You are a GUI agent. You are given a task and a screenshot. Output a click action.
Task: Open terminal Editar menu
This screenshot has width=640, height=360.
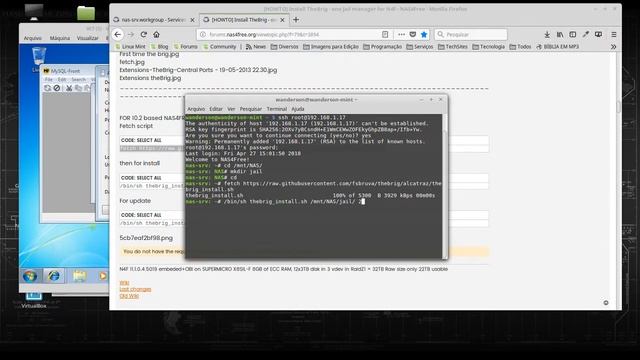(x=216, y=109)
